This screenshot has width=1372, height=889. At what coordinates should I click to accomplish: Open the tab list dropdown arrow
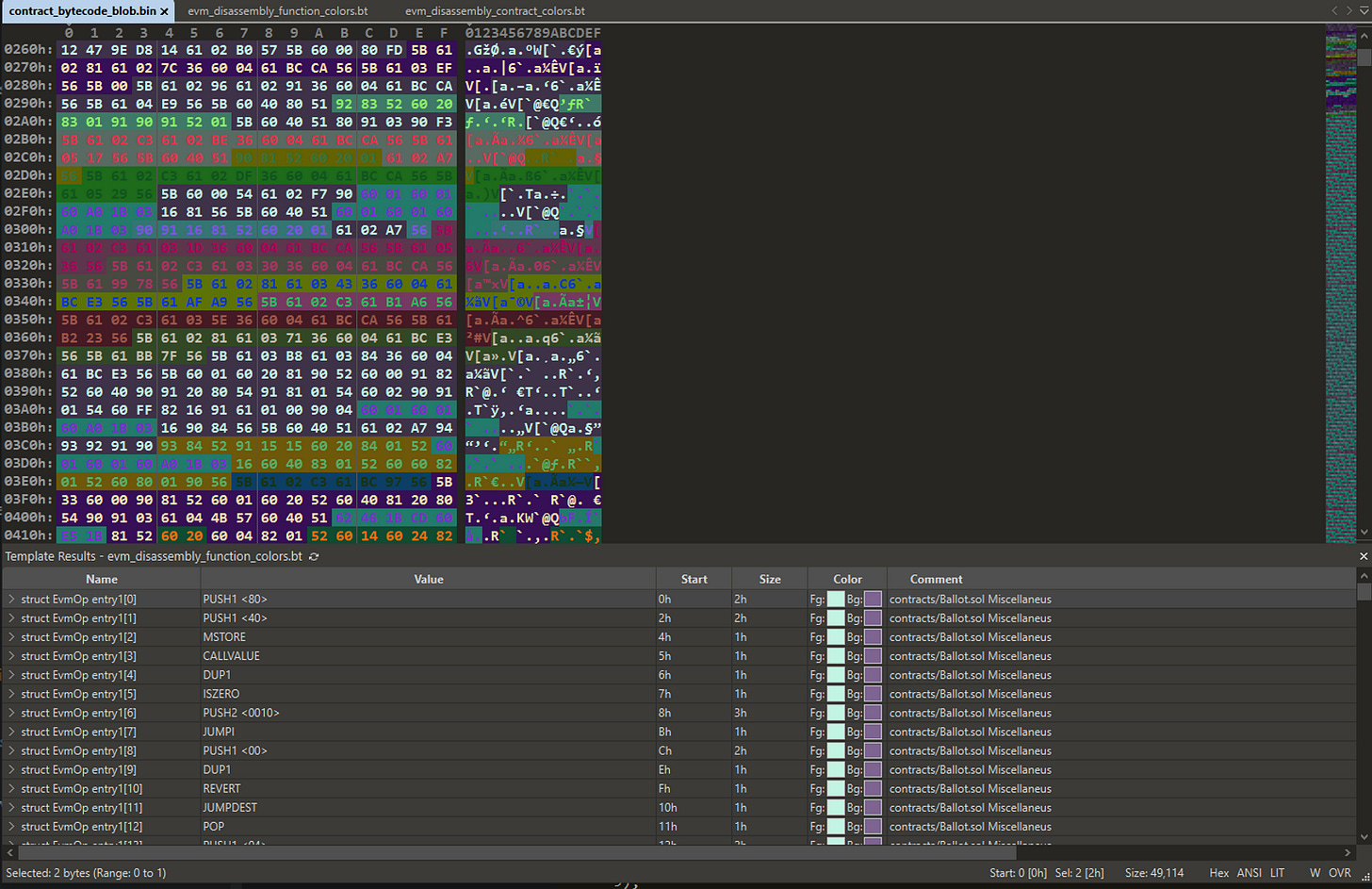[x=1363, y=10]
